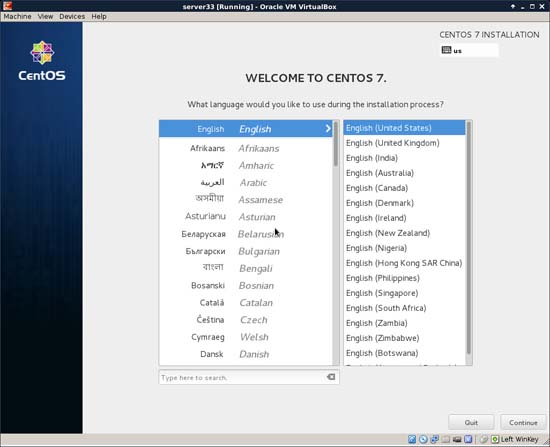Open the View menu

click(45, 16)
